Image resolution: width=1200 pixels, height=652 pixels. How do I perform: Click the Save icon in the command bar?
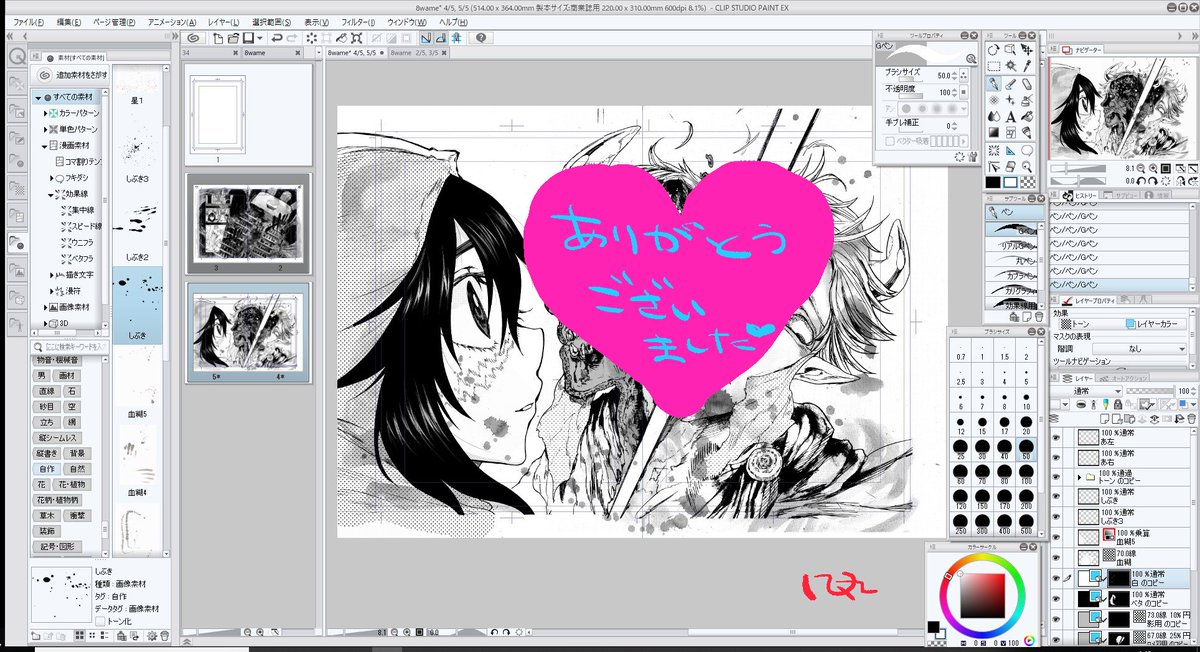[248, 39]
